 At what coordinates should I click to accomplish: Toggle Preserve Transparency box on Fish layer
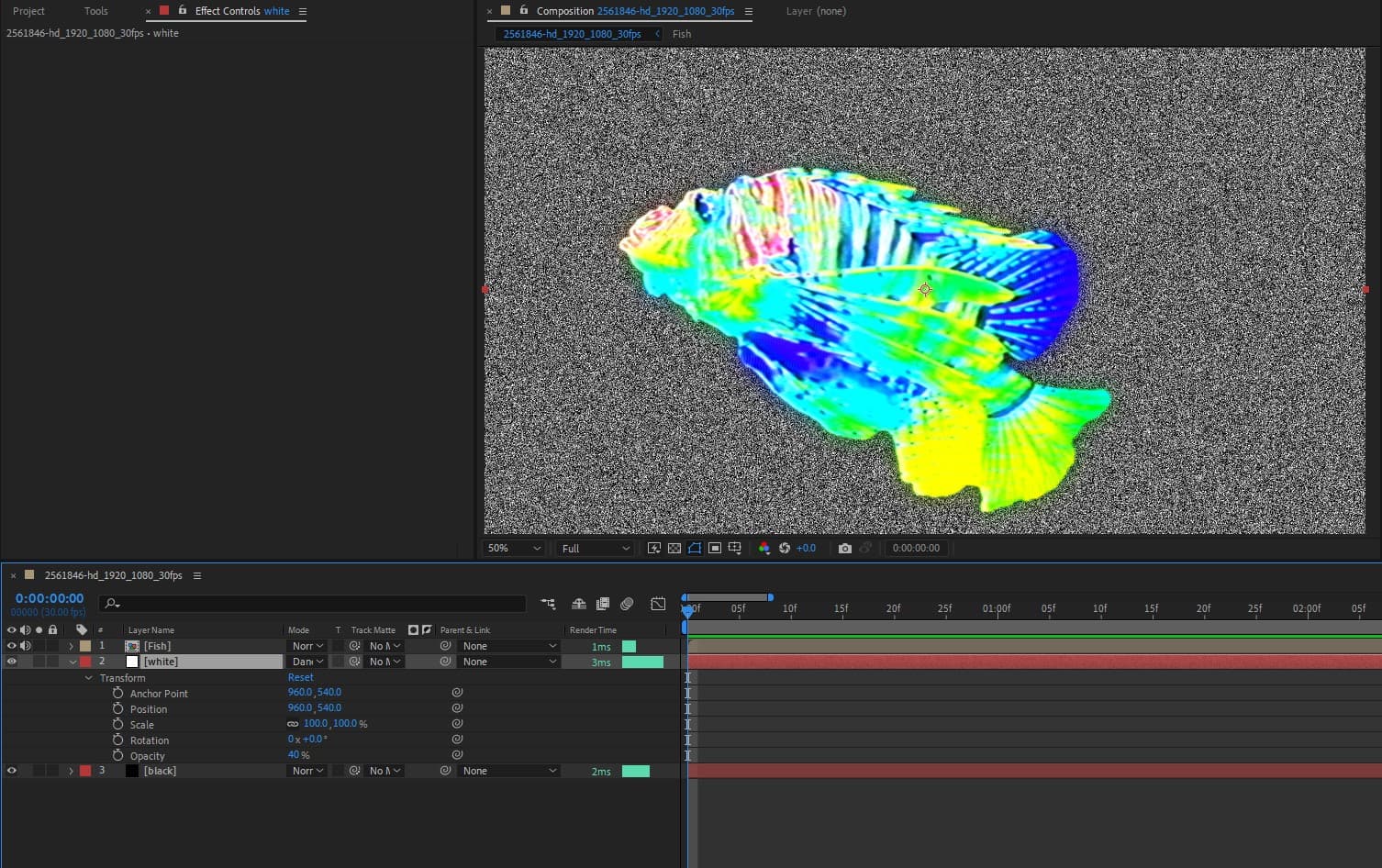(338, 646)
